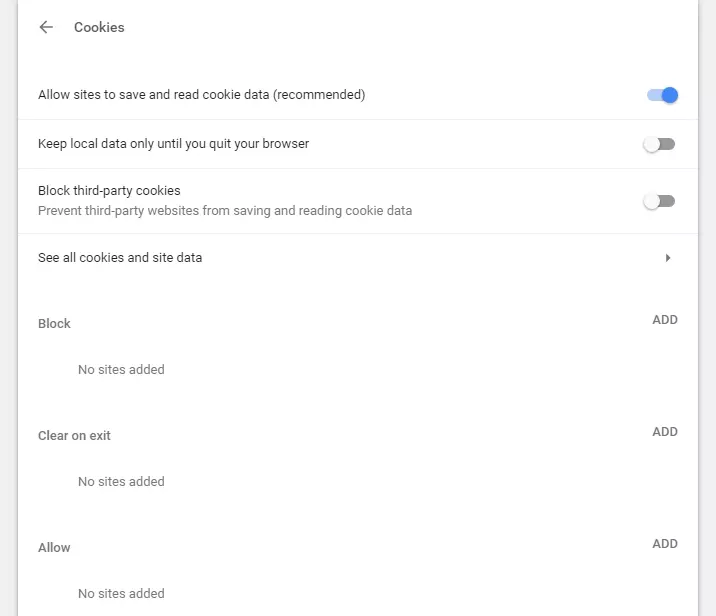Click 'No sites added' under Clear on exit
Viewport: 716px width, 616px height.
(121, 482)
